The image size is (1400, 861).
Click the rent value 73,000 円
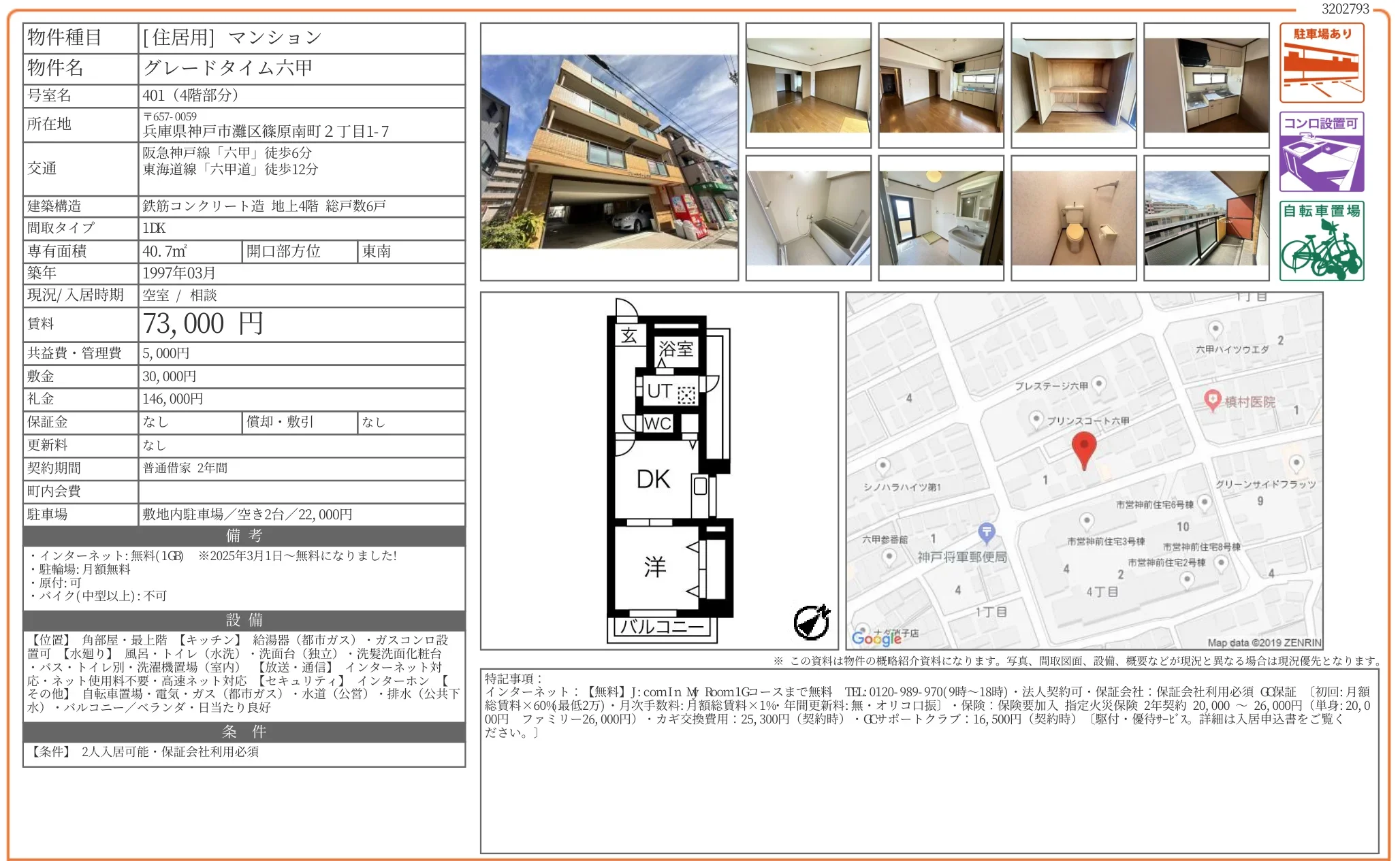(x=203, y=324)
